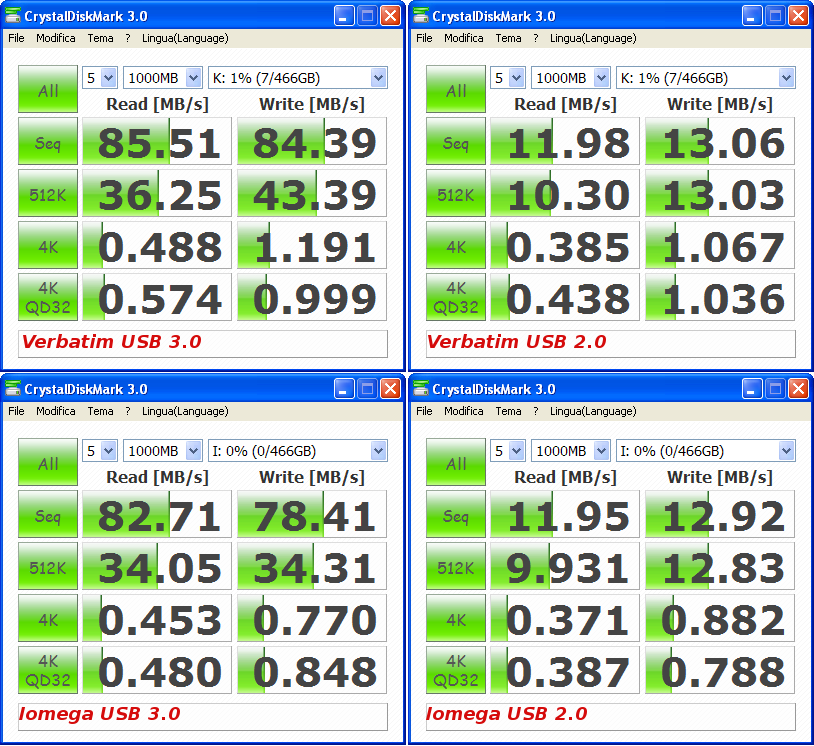Open drive K: dropdown in Verbatim USB 2.0 window
The width and height of the screenshot is (814, 746).
click(706, 78)
